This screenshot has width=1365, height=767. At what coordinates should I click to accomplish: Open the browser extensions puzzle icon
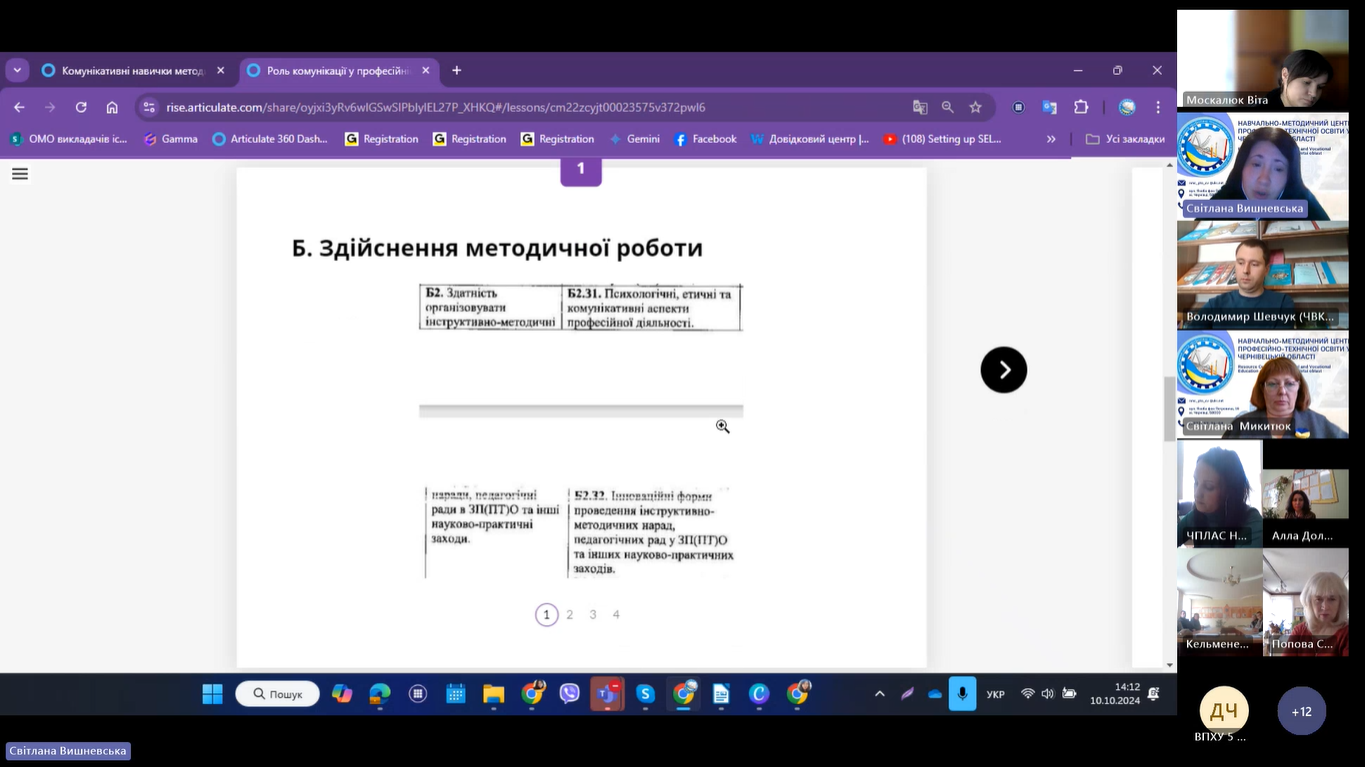[x=1081, y=107]
